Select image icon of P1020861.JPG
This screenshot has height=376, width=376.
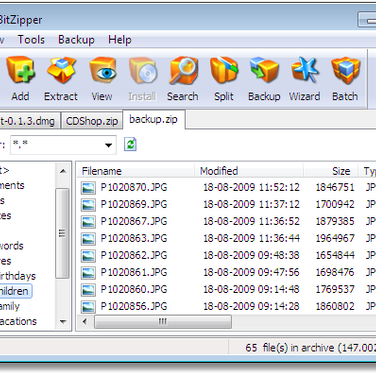88,273
